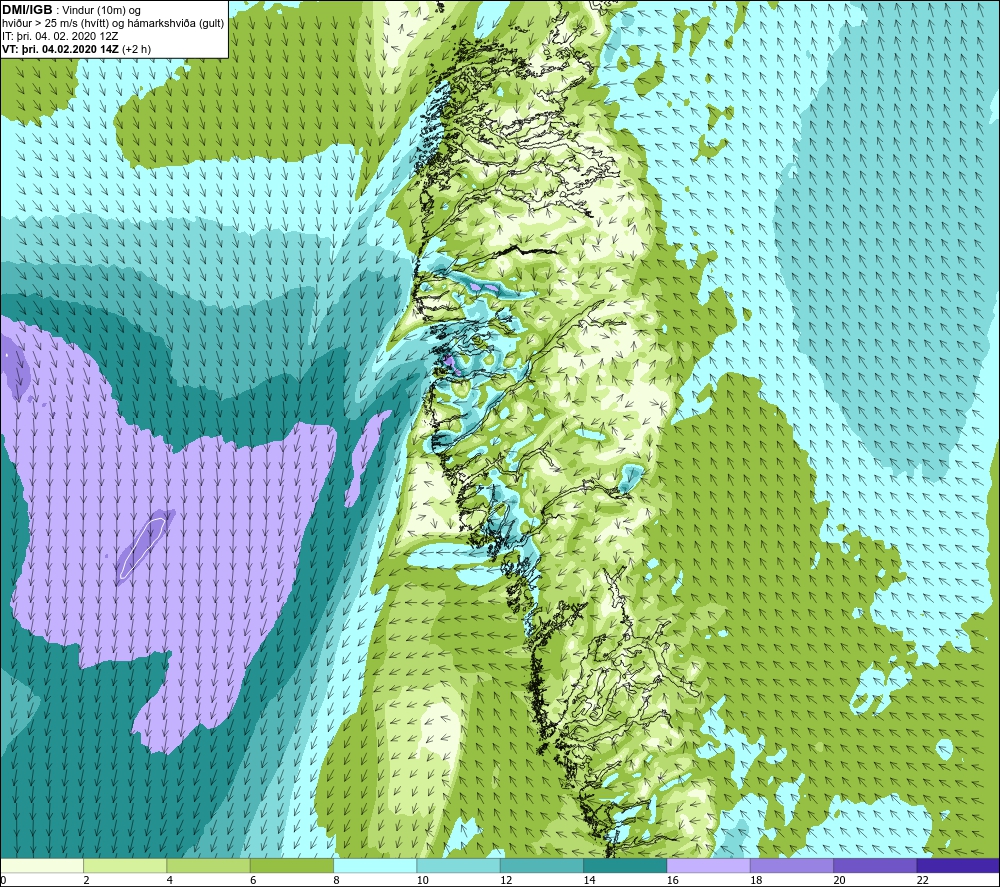This screenshot has height=887, width=1000.
Task: Click the 6–8 m/s olive green legend swatch
Action: point(291,865)
